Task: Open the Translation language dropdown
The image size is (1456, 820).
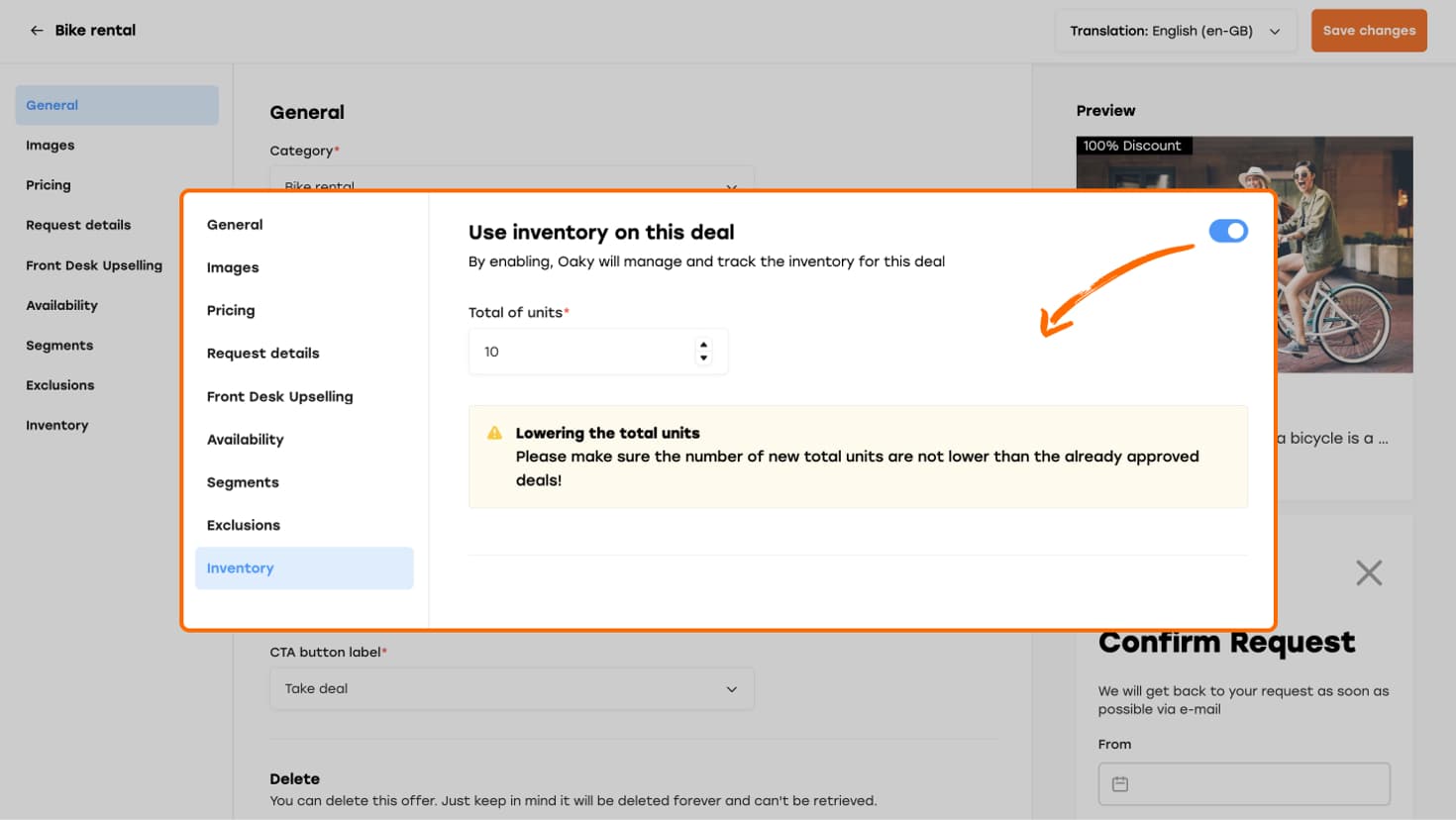Action: (x=1175, y=31)
